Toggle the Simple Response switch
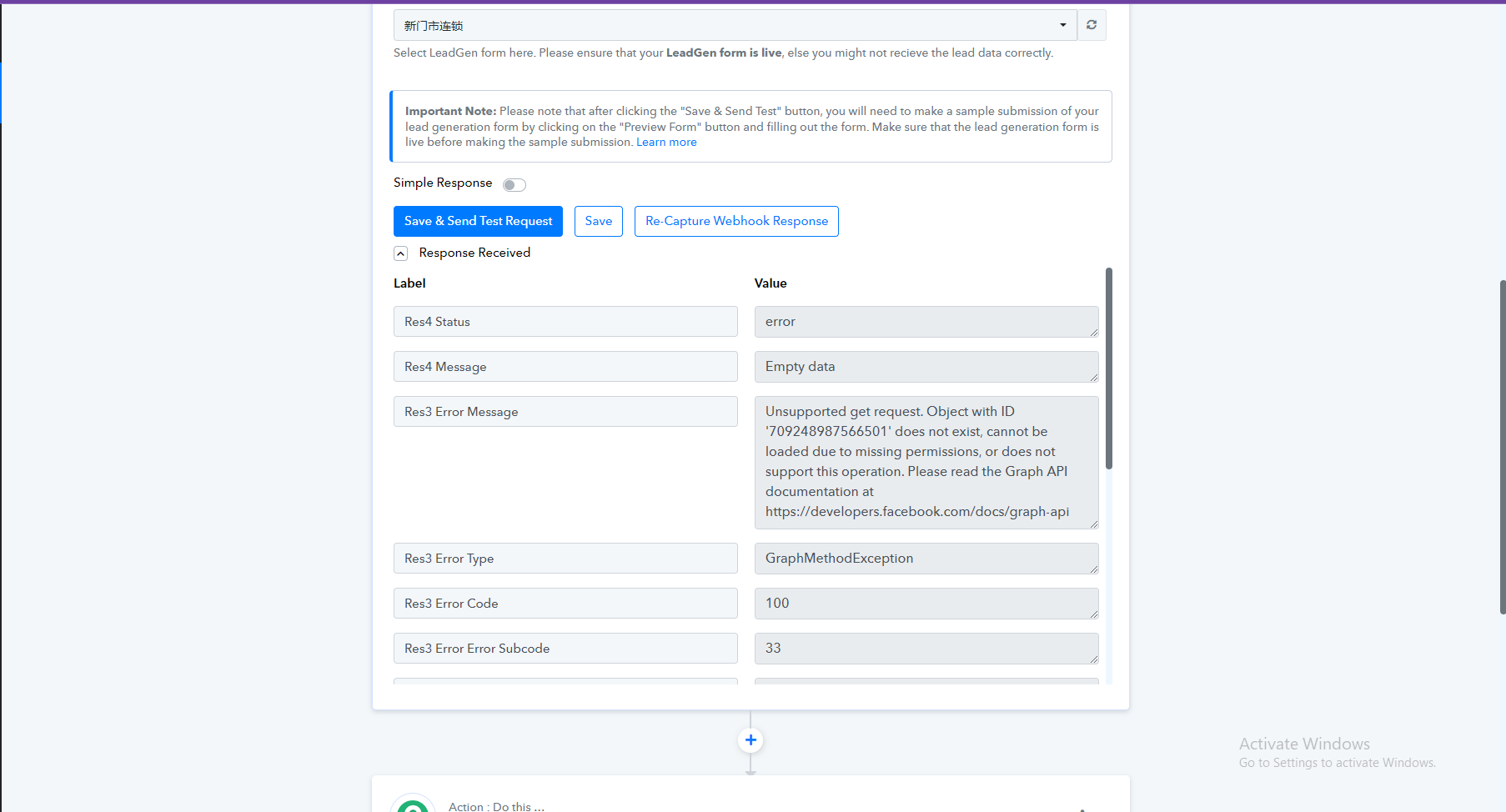The height and width of the screenshot is (812, 1506). tap(515, 184)
